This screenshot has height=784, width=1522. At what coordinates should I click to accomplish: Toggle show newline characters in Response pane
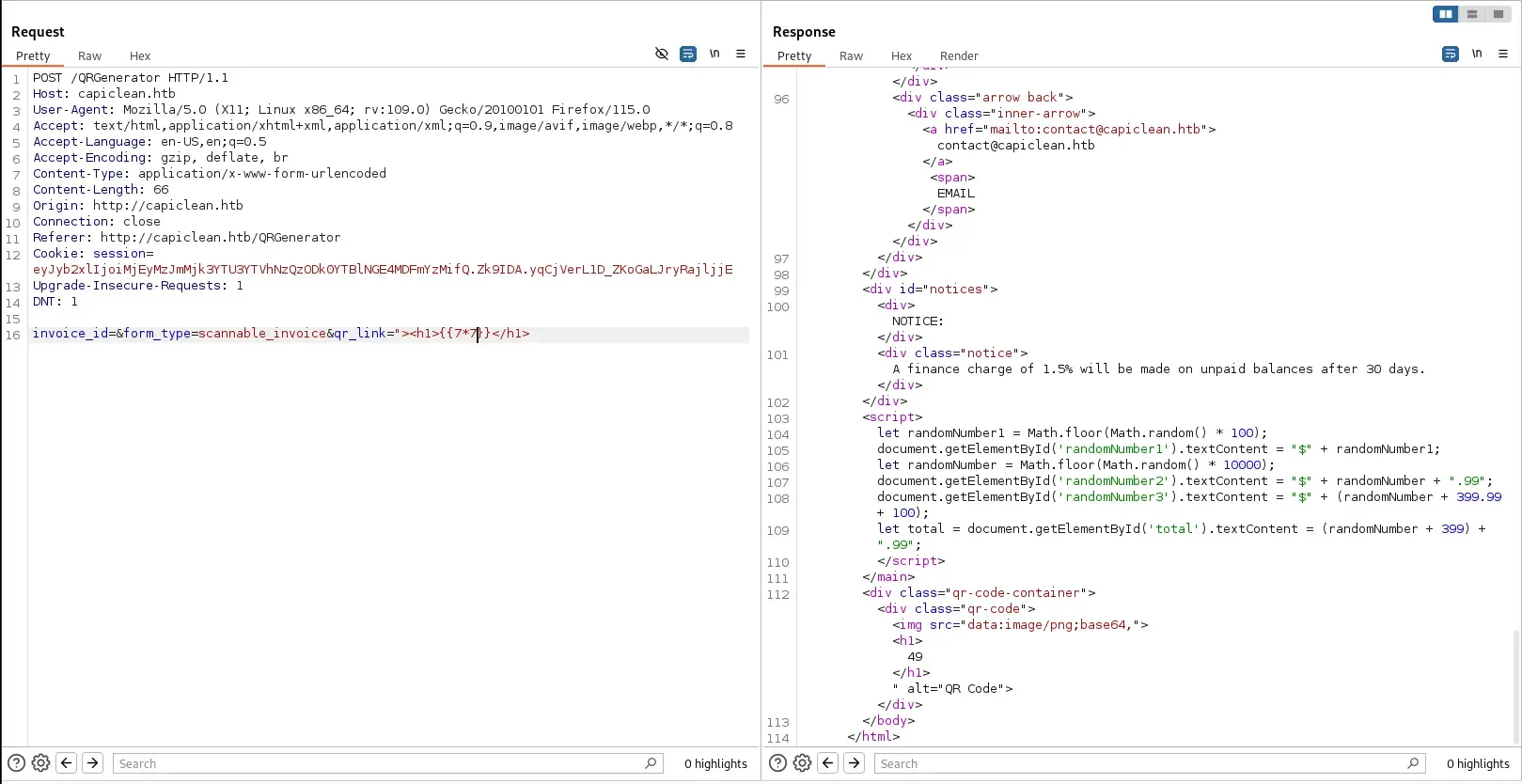tap(1477, 54)
